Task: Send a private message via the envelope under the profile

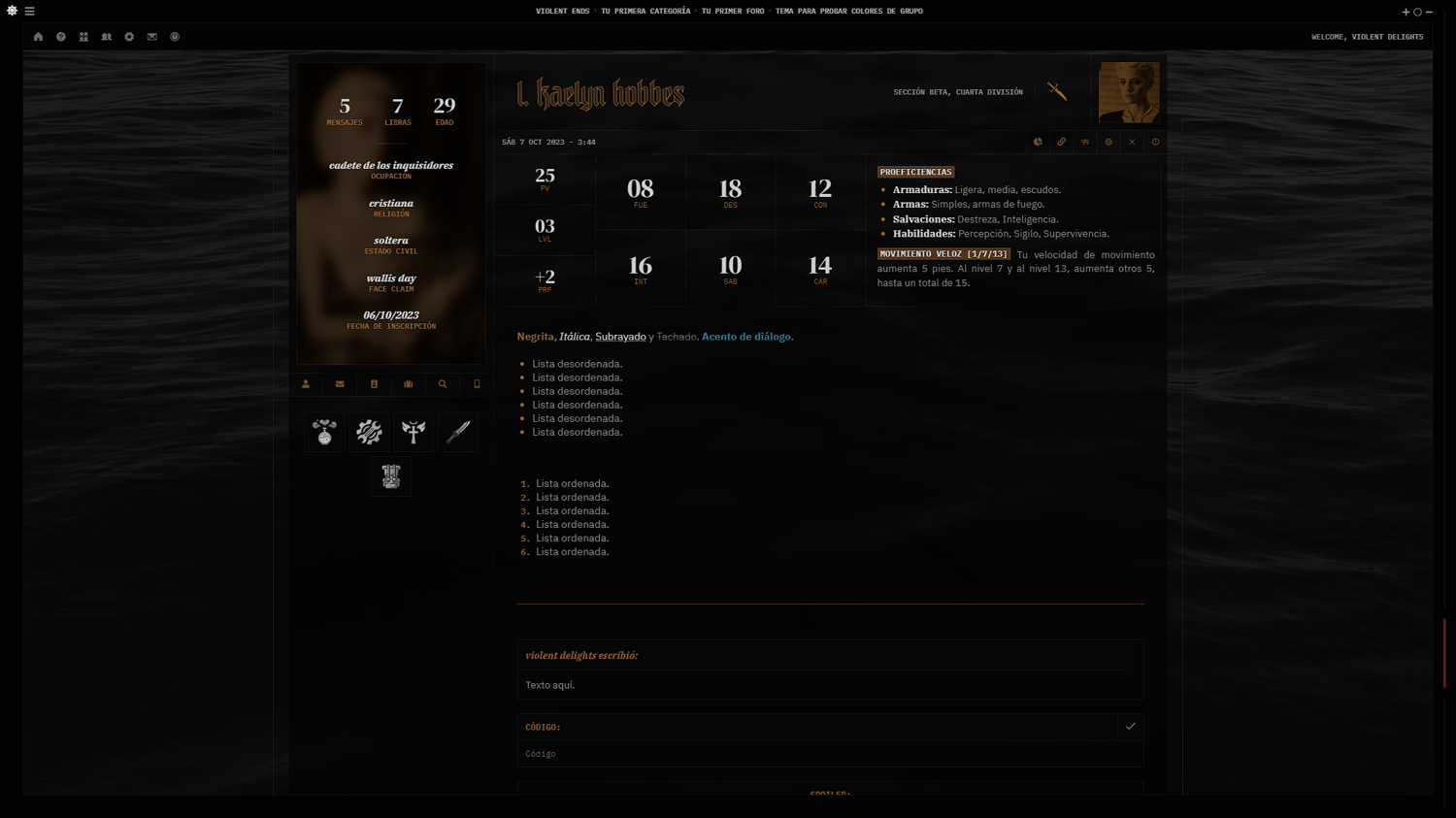Action: [340, 384]
